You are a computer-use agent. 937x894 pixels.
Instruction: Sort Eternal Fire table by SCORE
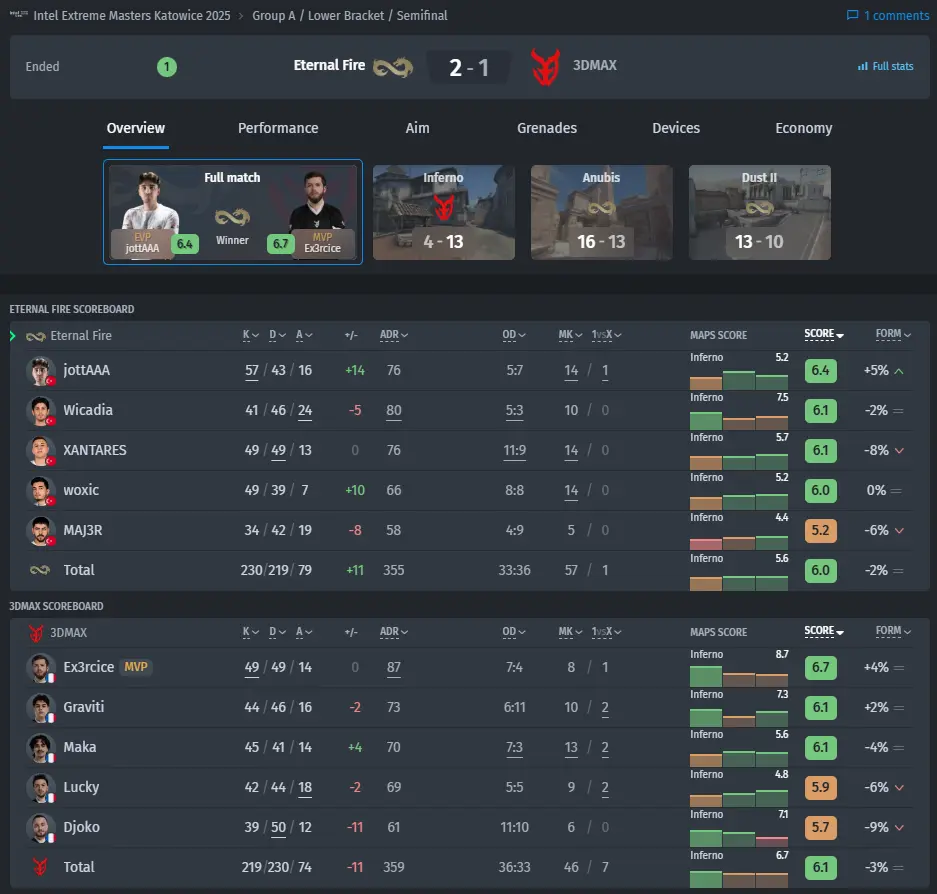coord(823,334)
